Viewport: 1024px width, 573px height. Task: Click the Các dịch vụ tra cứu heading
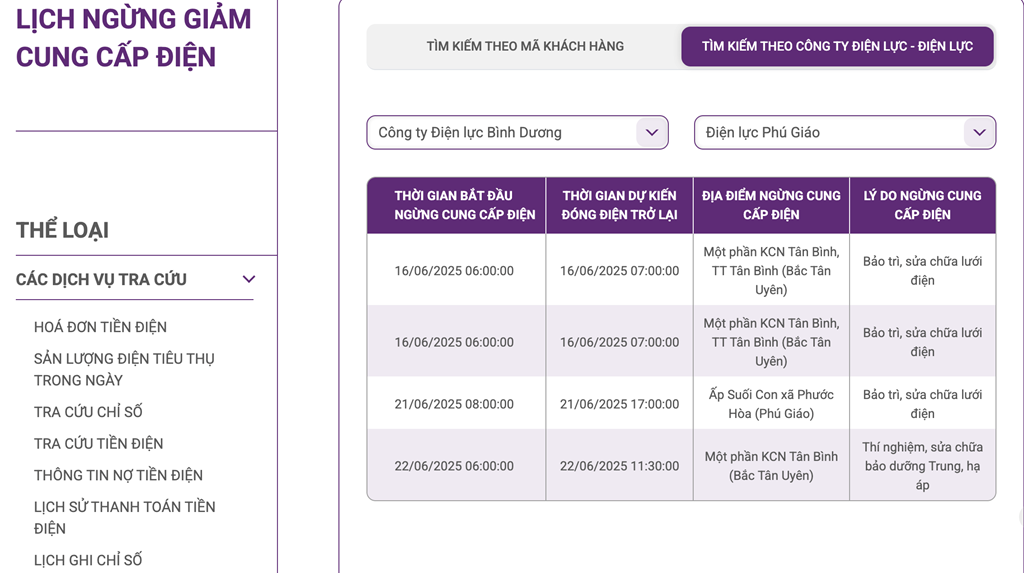[x=101, y=279]
